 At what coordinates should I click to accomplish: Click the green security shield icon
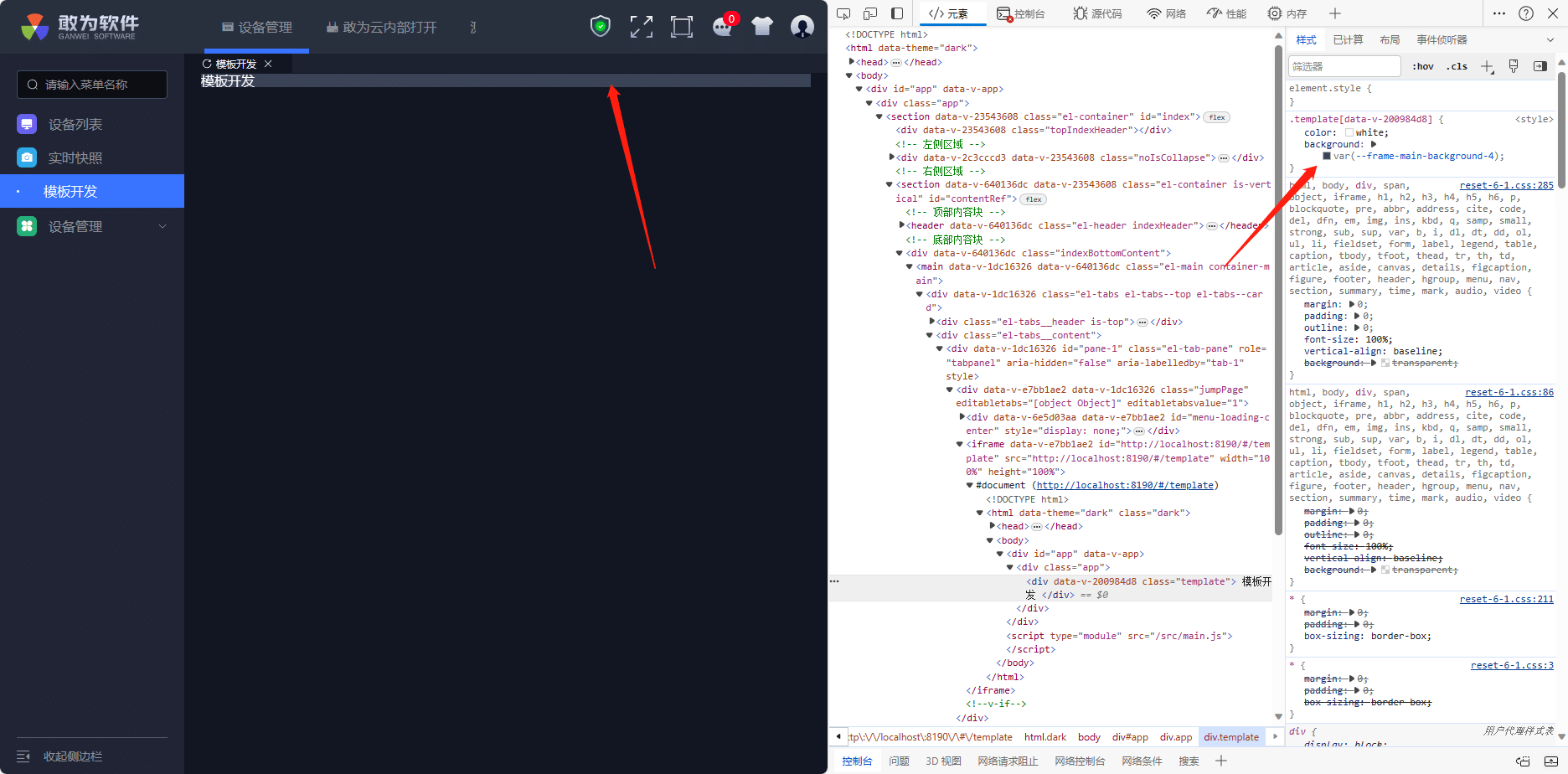point(601,27)
